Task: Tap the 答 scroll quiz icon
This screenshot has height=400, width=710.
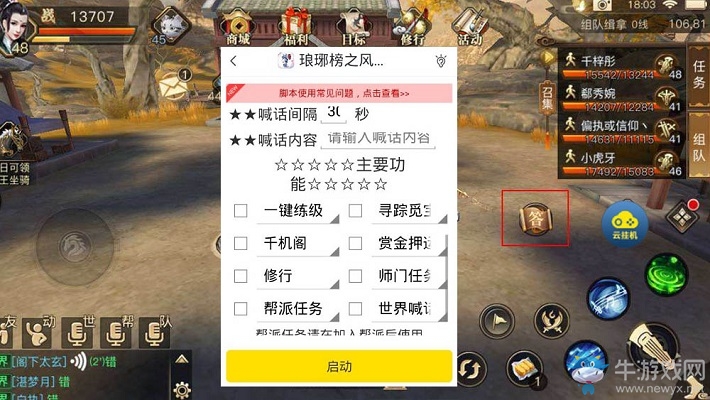Action: tap(535, 218)
